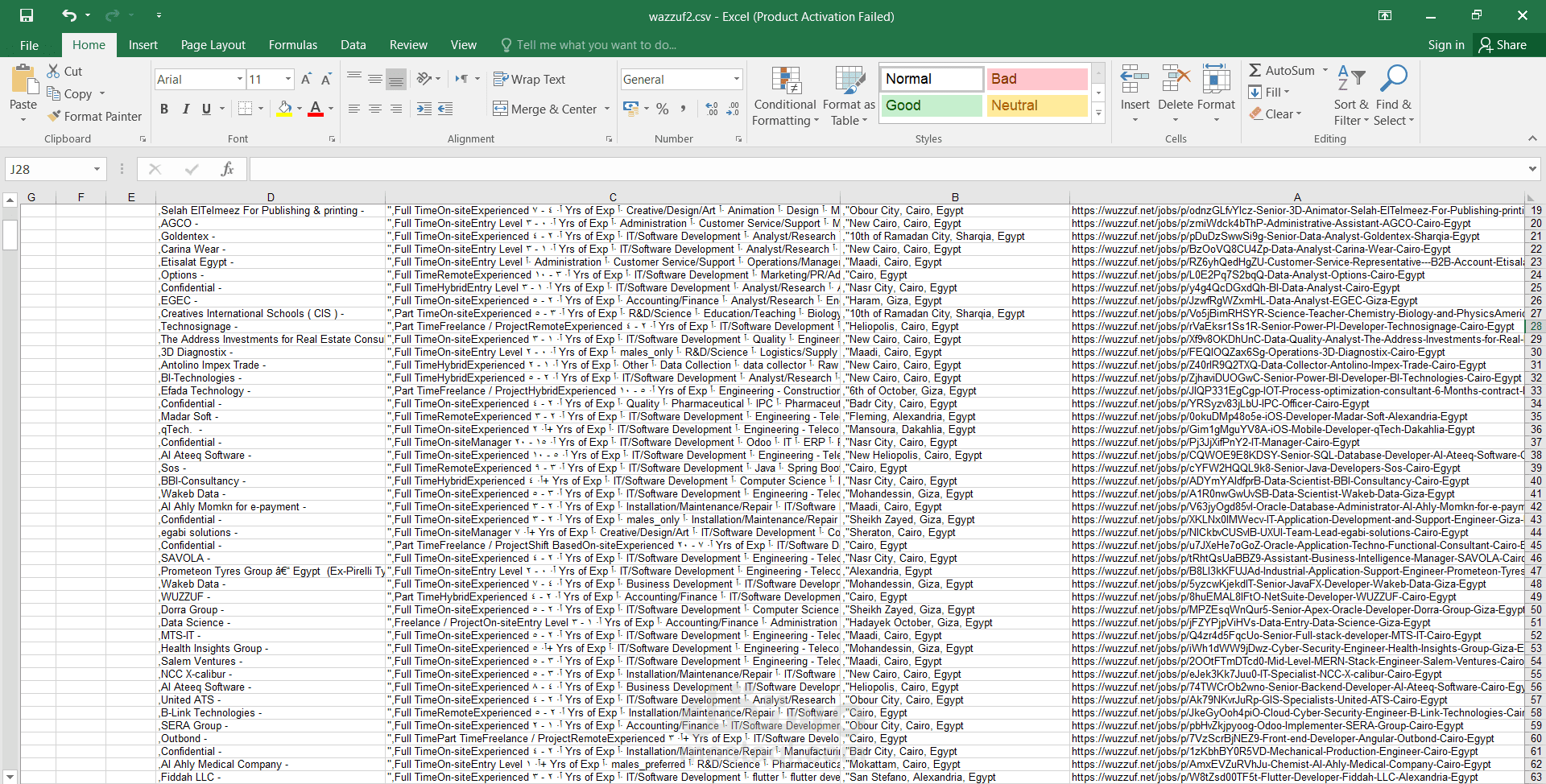Open Sort & Filter options
The width and height of the screenshot is (1546, 784).
click(1351, 96)
